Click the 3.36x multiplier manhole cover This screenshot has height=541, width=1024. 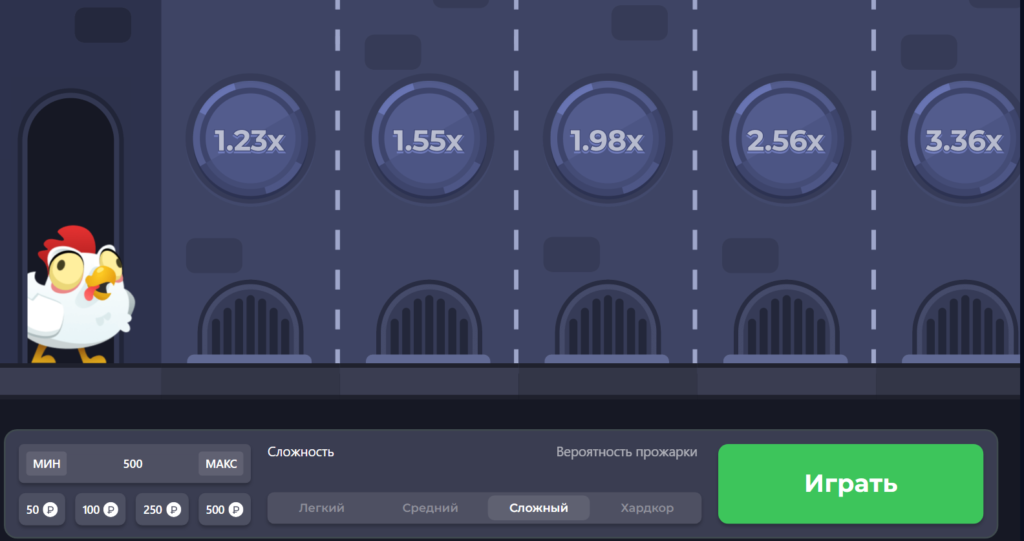(x=963, y=140)
